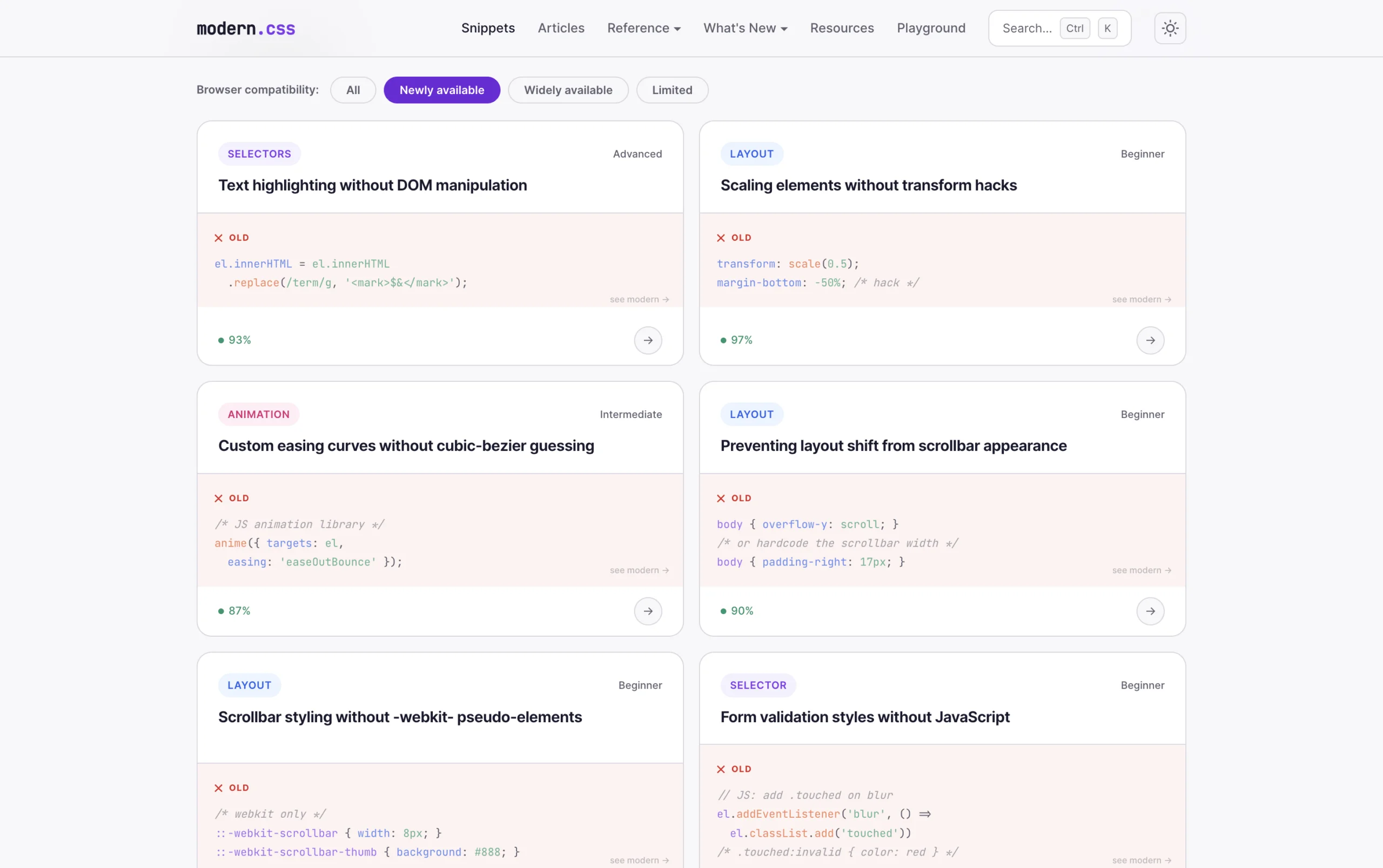Enable the Limited compatibility filter

pyautogui.click(x=671, y=90)
